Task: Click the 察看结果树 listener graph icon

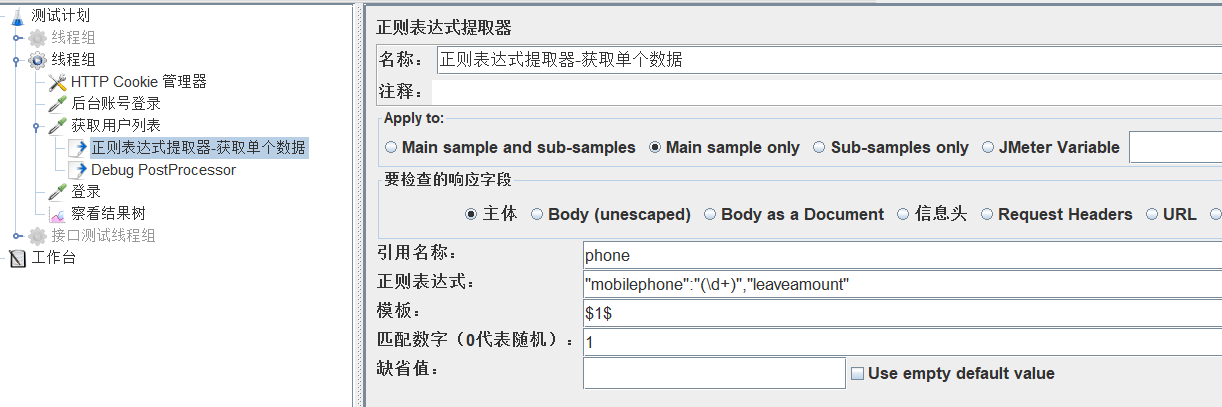Action: pyautogui.click(x=57, y=214)
